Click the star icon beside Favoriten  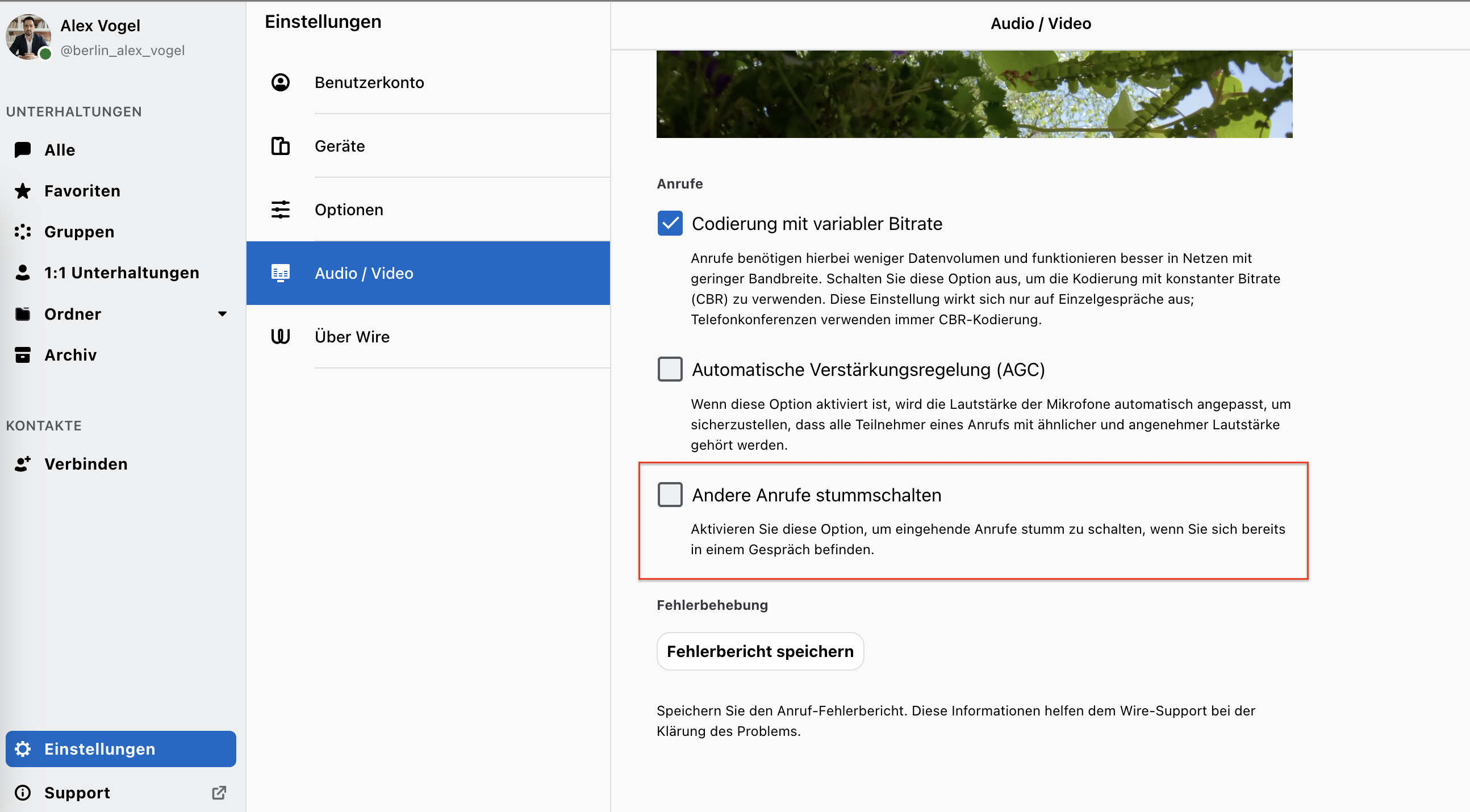tap(23, 191)
